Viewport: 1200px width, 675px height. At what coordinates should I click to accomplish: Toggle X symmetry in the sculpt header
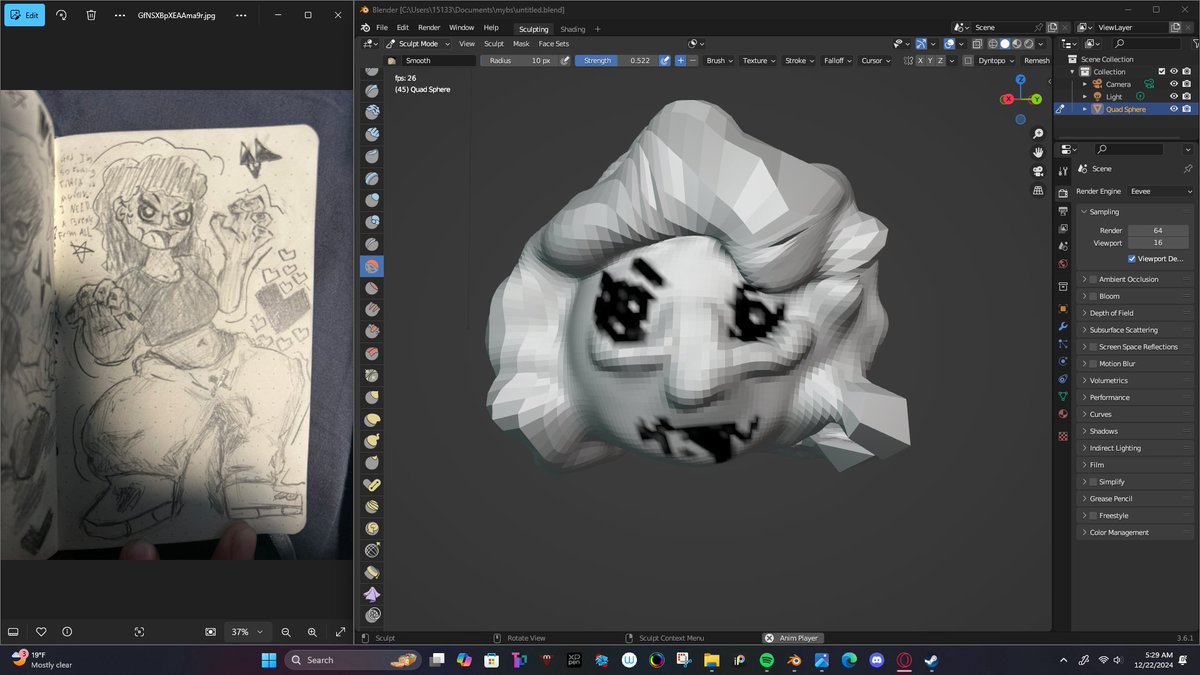(920, 60)
